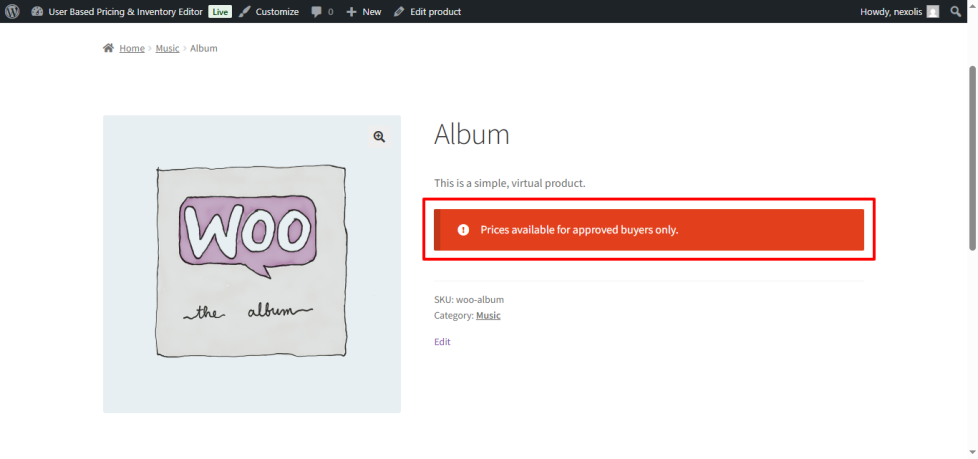Screen dimensions: 978x459
Task: Click the Woo album product image
Action: click(251, 263)
